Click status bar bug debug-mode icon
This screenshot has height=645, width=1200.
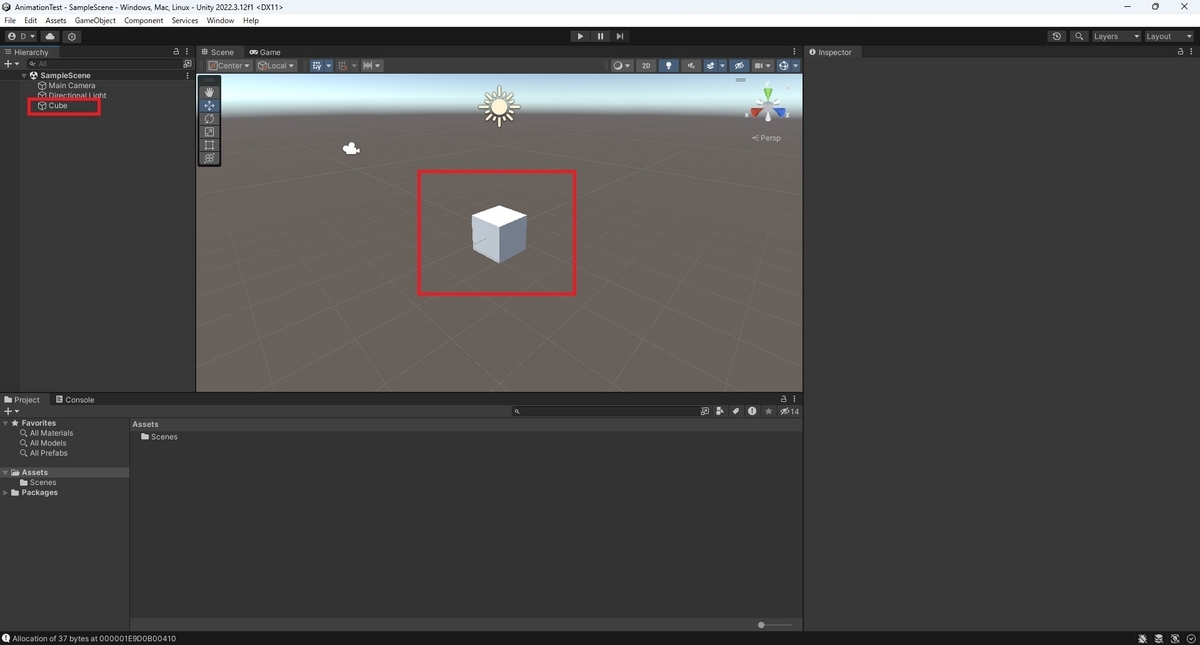pyautogui.click(x=1143, y=638)
